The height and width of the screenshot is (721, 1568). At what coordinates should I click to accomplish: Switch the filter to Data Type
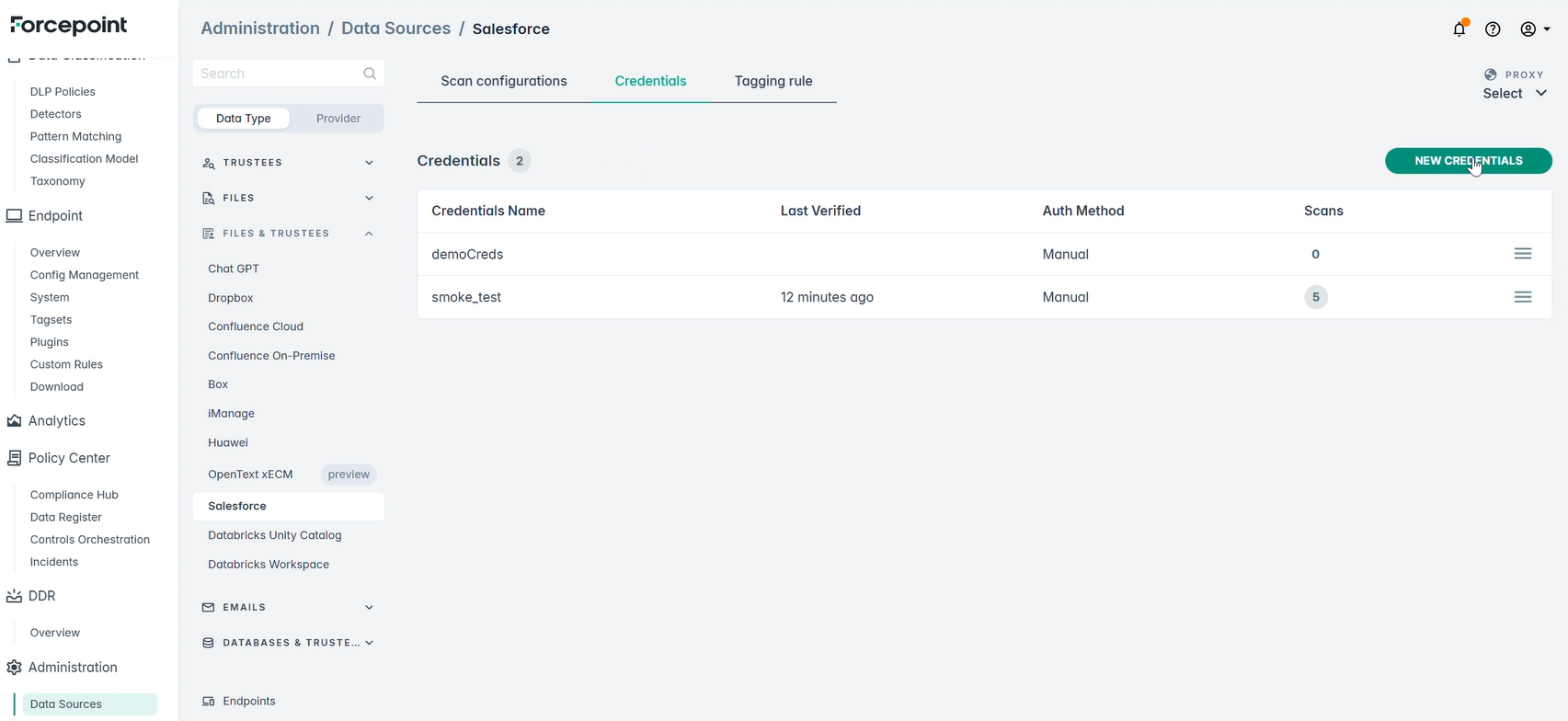[x=244, y=119]
